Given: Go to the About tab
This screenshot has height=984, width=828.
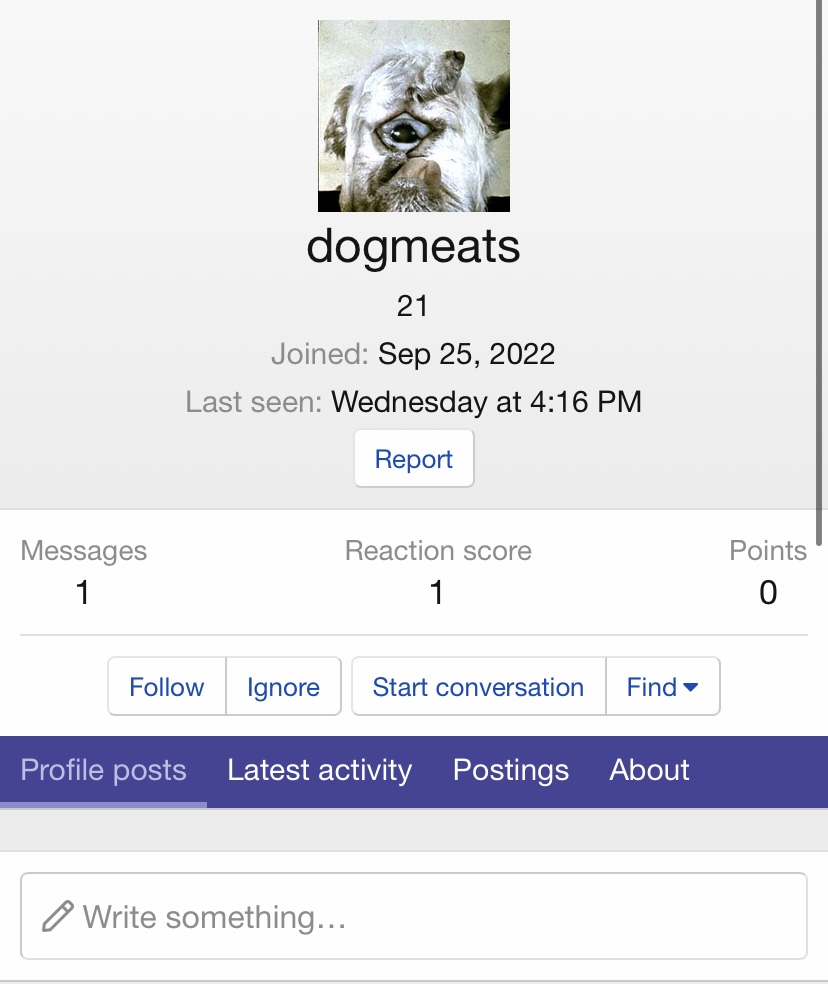Looking at the screenshot, I should pos(649,770).
